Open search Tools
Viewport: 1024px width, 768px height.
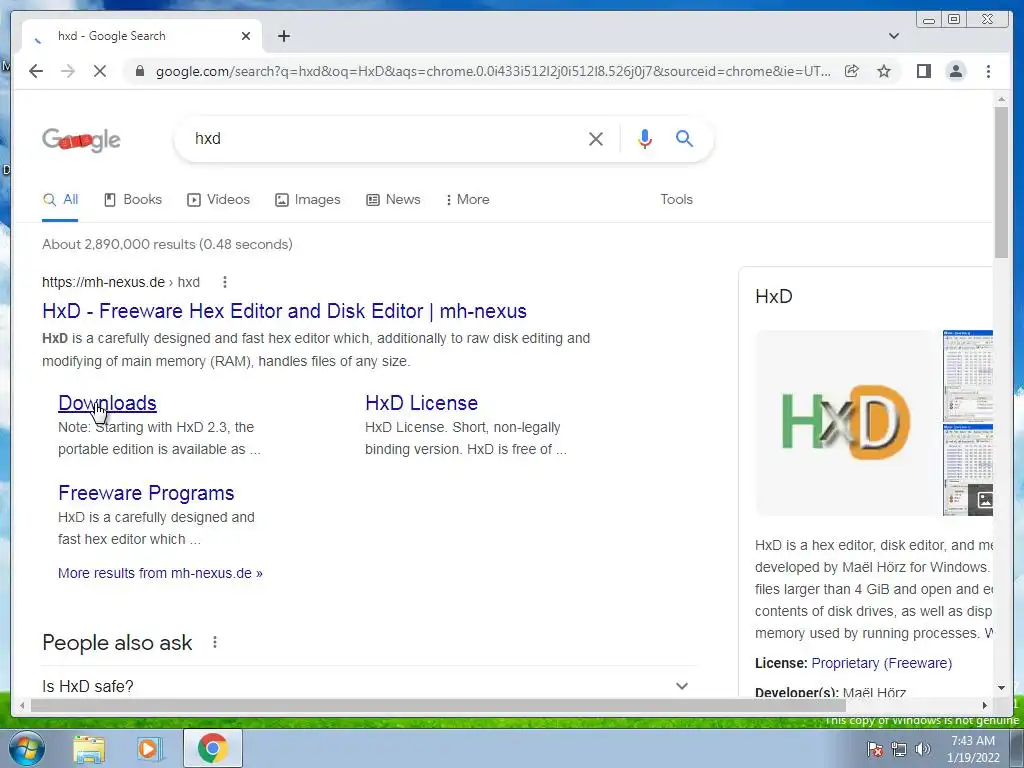tap(676, 200)
